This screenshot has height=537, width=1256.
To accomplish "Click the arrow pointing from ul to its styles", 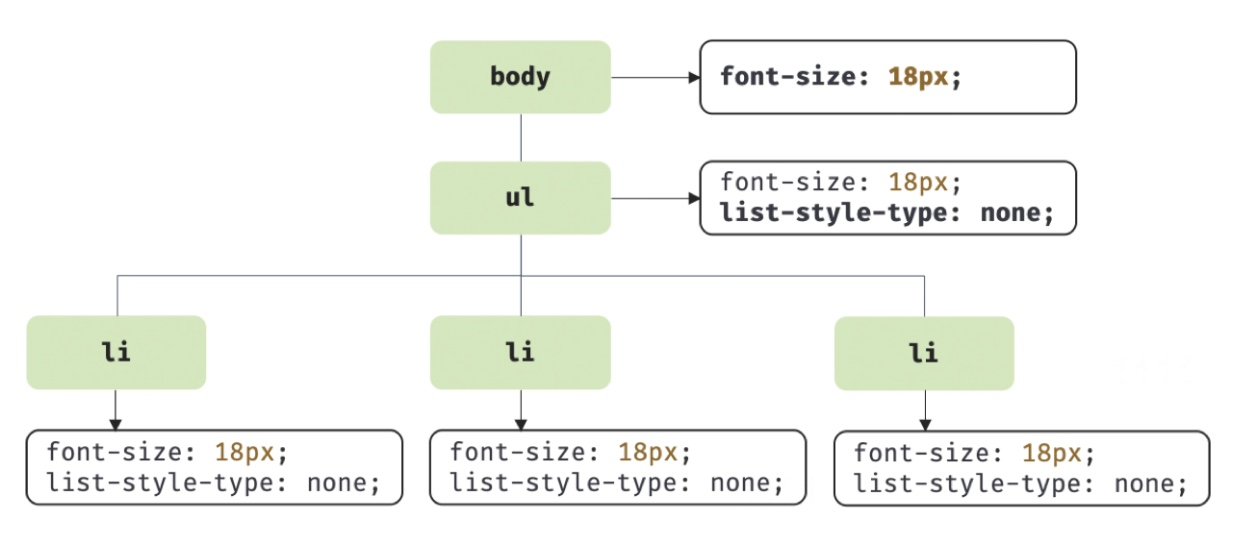I will pyautogui.click(x=654, y=198).
